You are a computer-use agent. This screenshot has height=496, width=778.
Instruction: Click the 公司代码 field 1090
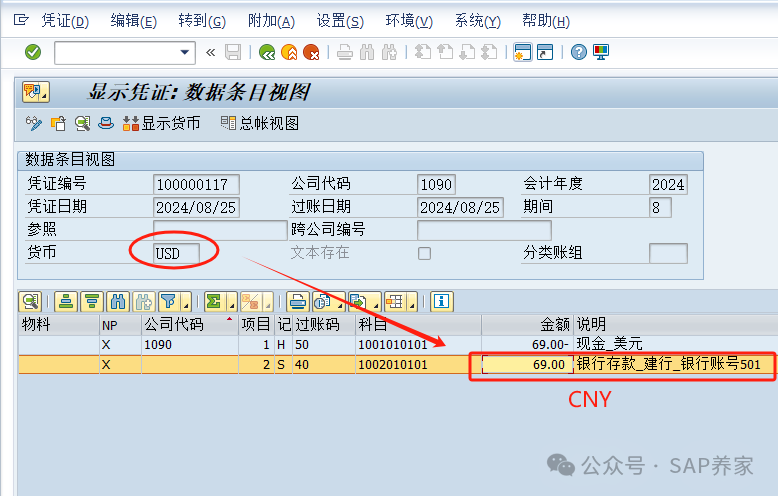coord(436,185)
